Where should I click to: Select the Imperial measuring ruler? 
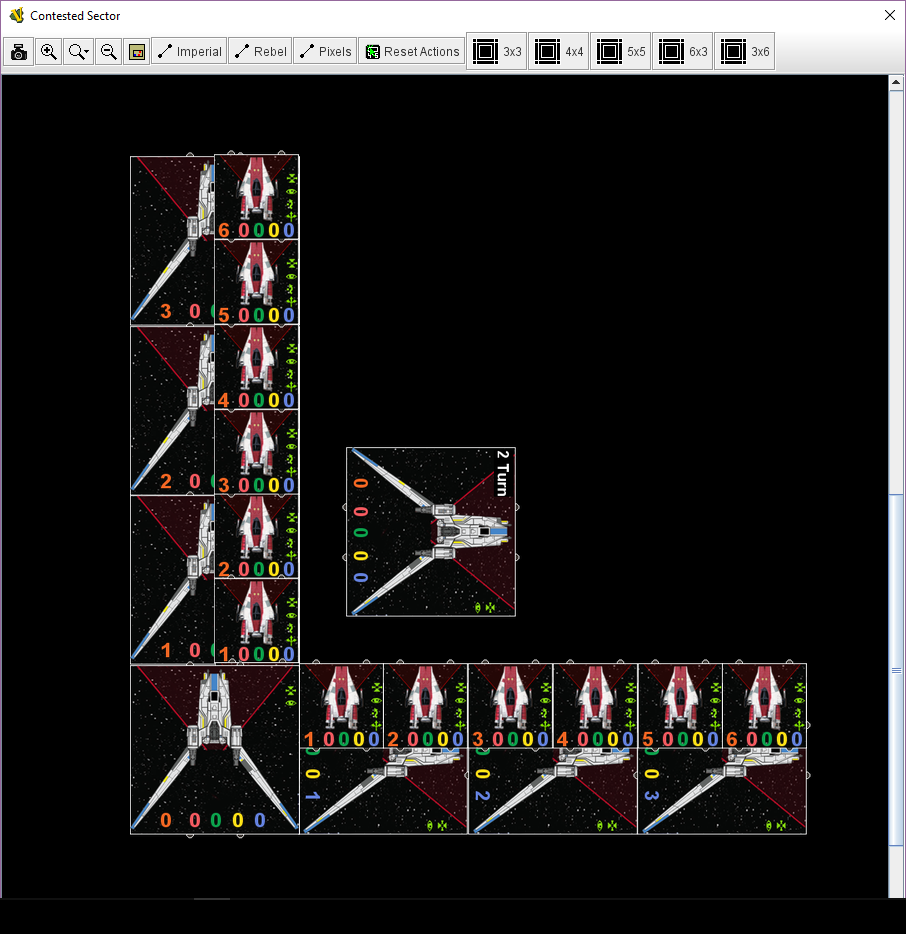189,51
